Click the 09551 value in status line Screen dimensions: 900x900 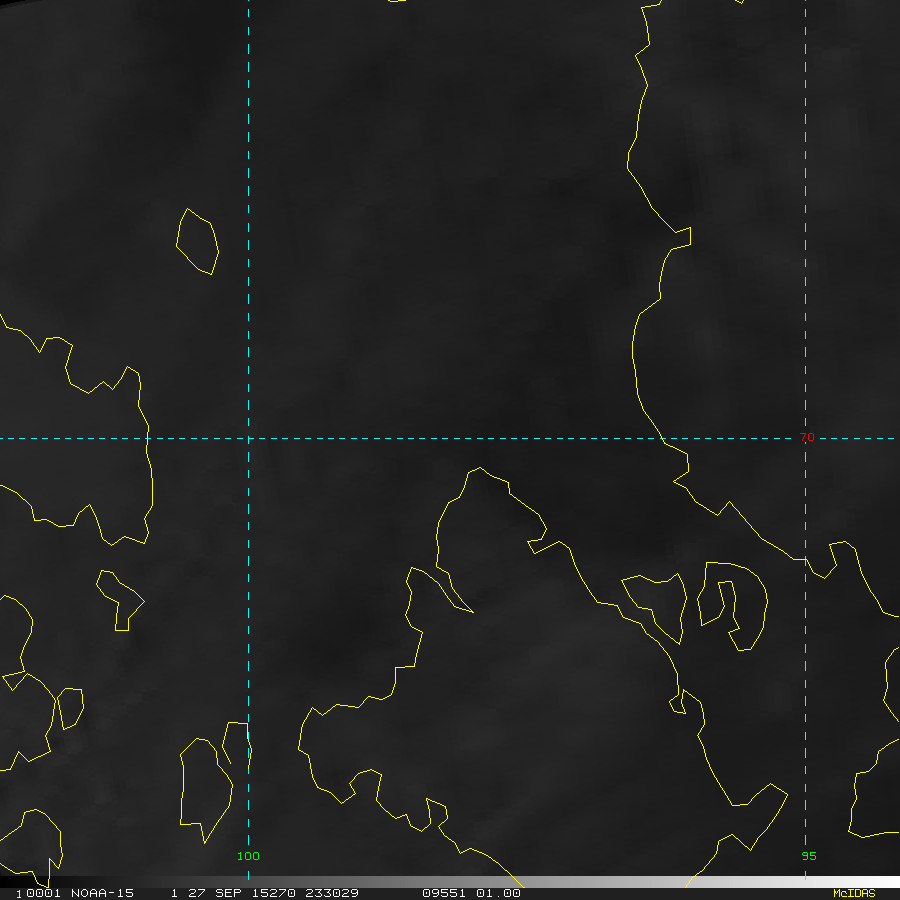tap(442, 893)
